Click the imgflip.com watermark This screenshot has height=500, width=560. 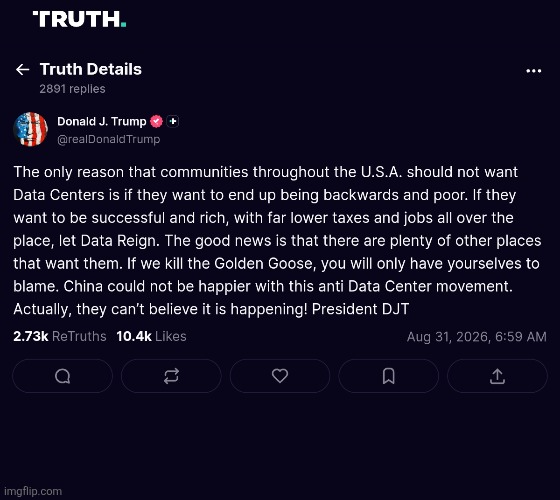[x=33, y=491]
